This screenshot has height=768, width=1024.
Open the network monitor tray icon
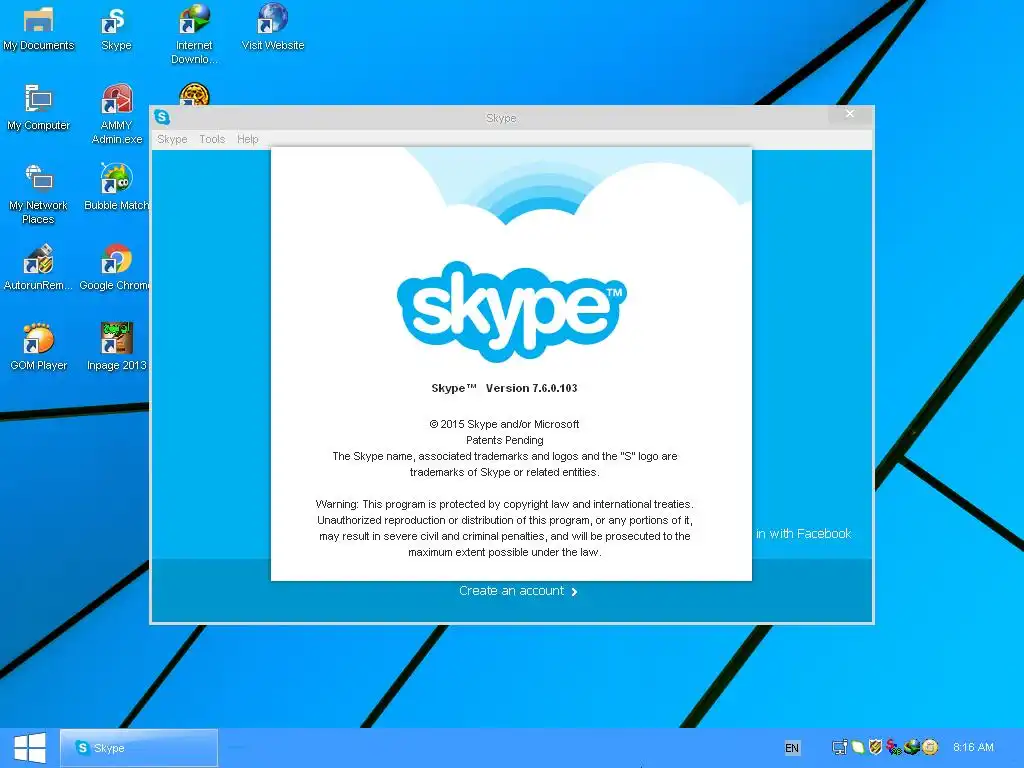point(840,747)
